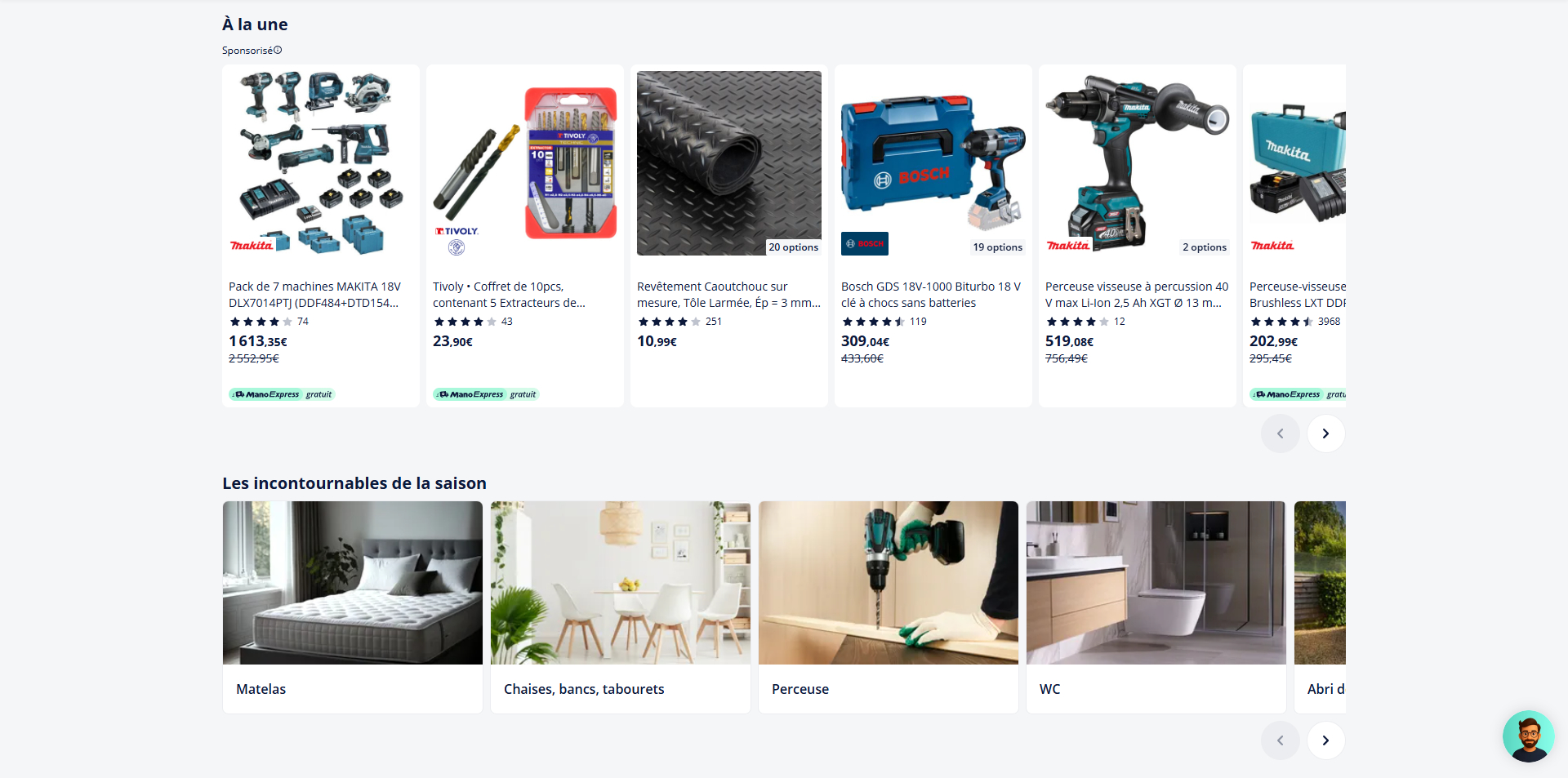Open Revêtement Caoutchouc sur mesure link
Screen dimensions: 1568x778
click(x=728, y=295)
